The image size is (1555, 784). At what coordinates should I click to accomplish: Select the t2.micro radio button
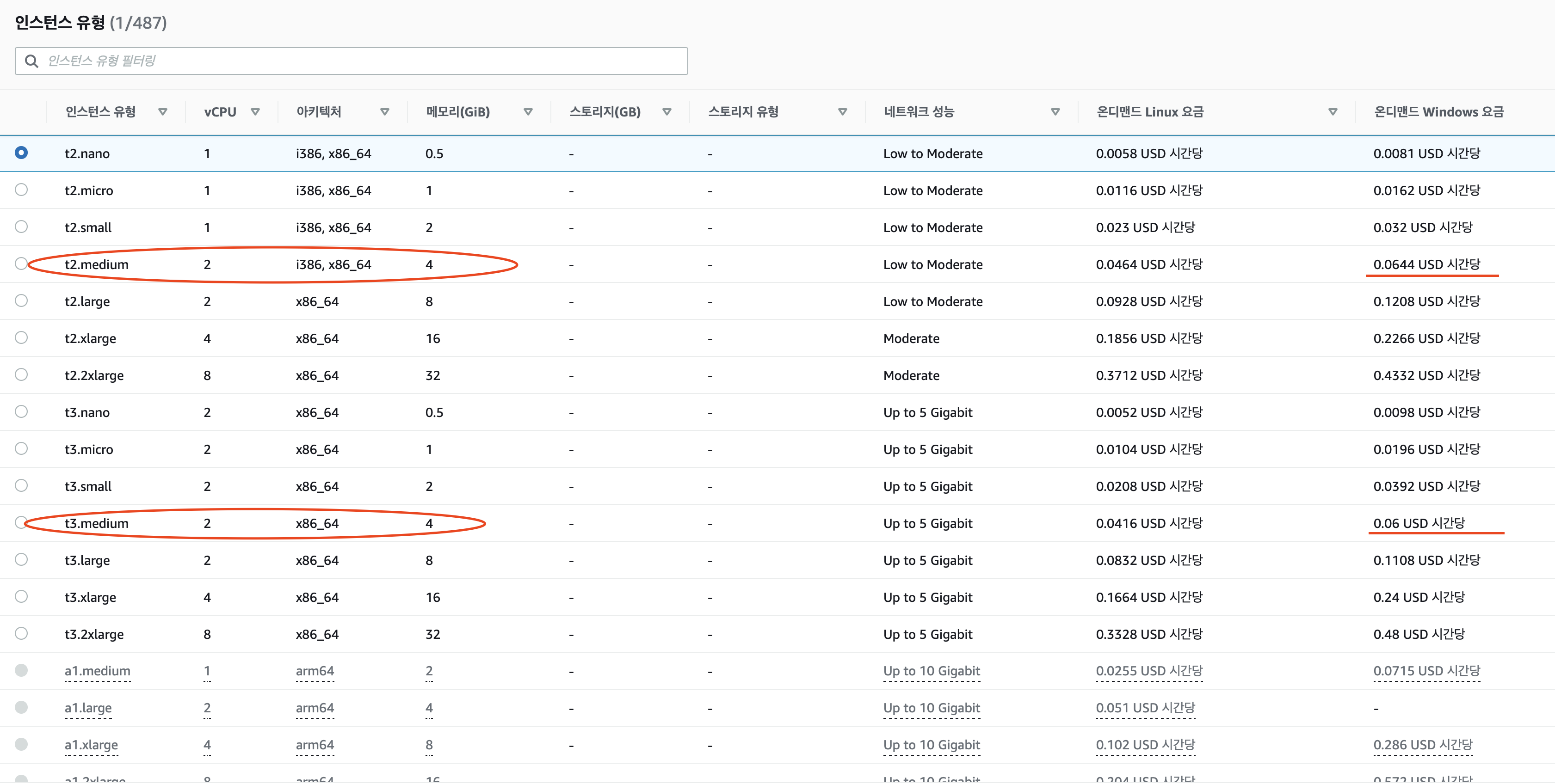[21, 190]
